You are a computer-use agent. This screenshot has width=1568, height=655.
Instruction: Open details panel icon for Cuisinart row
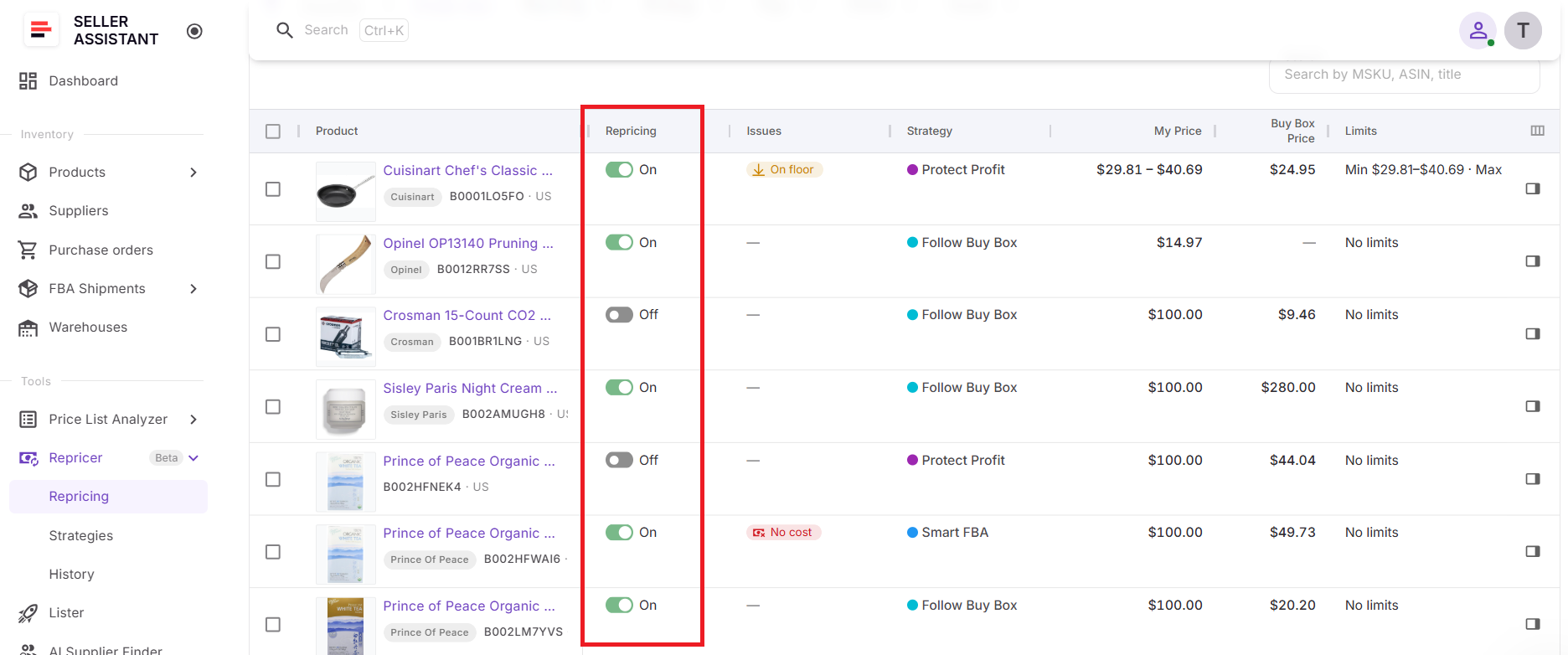coord(1533,188)
